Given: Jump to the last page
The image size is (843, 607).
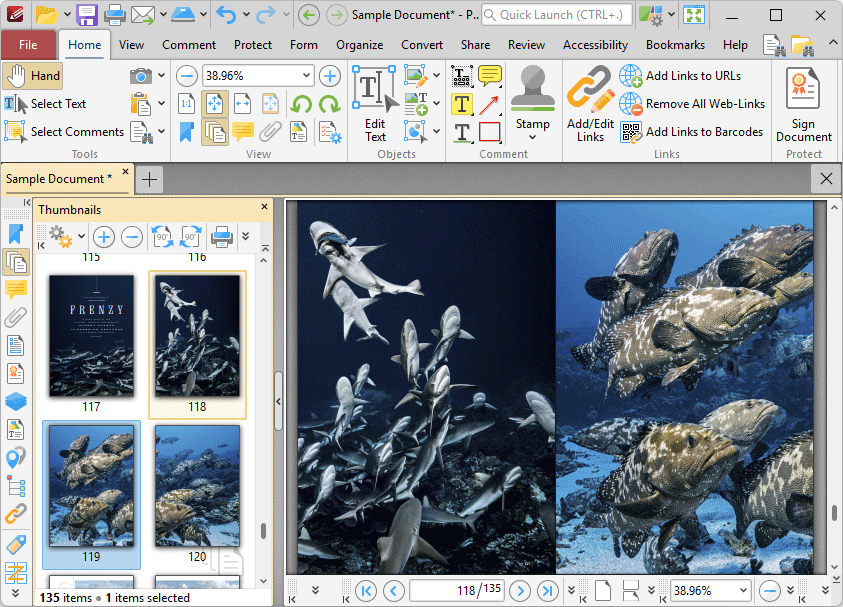Looking at the screenshot, I should click(547, 590).
